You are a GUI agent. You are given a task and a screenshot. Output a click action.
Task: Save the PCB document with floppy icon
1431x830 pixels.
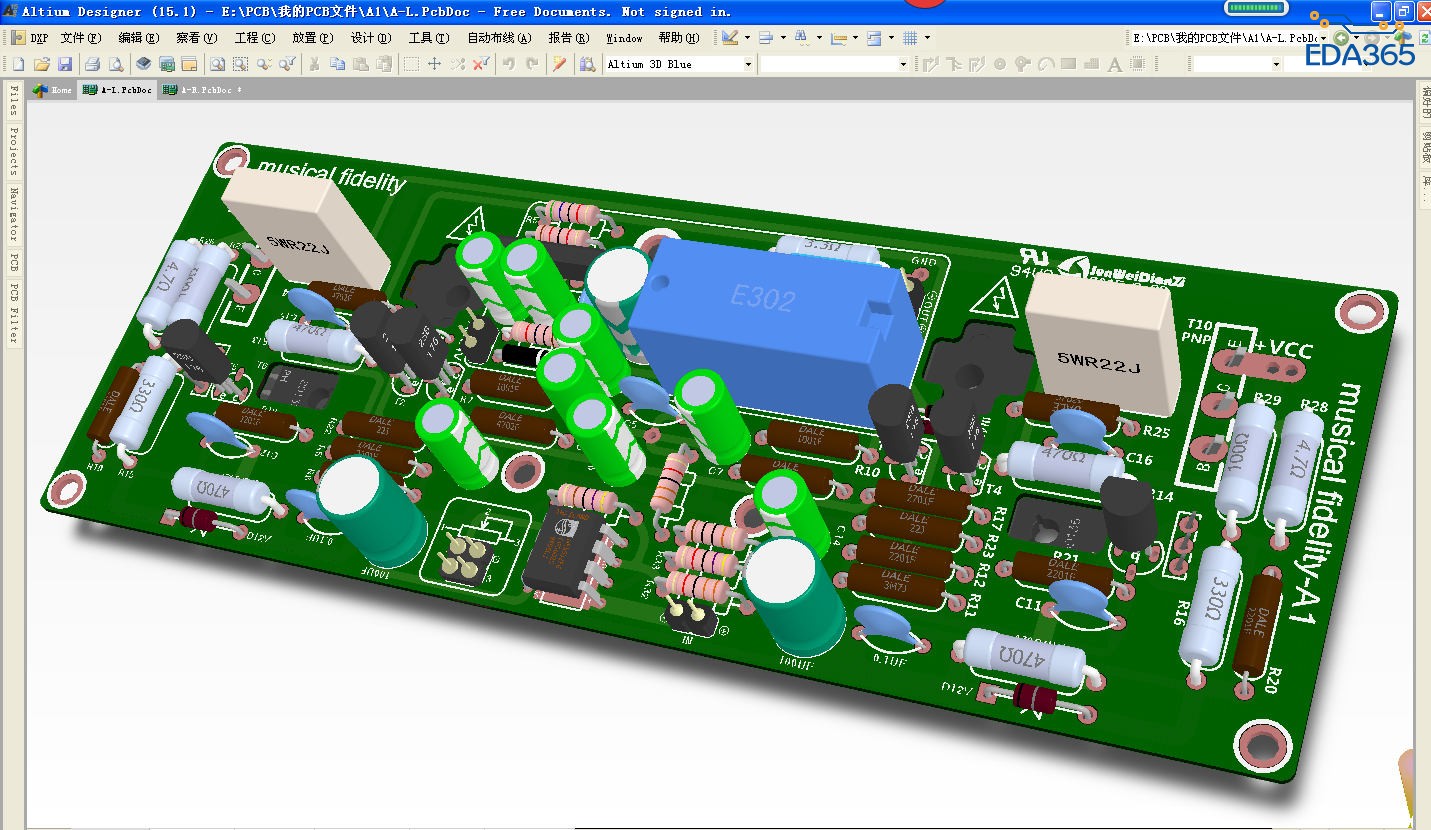64,64
